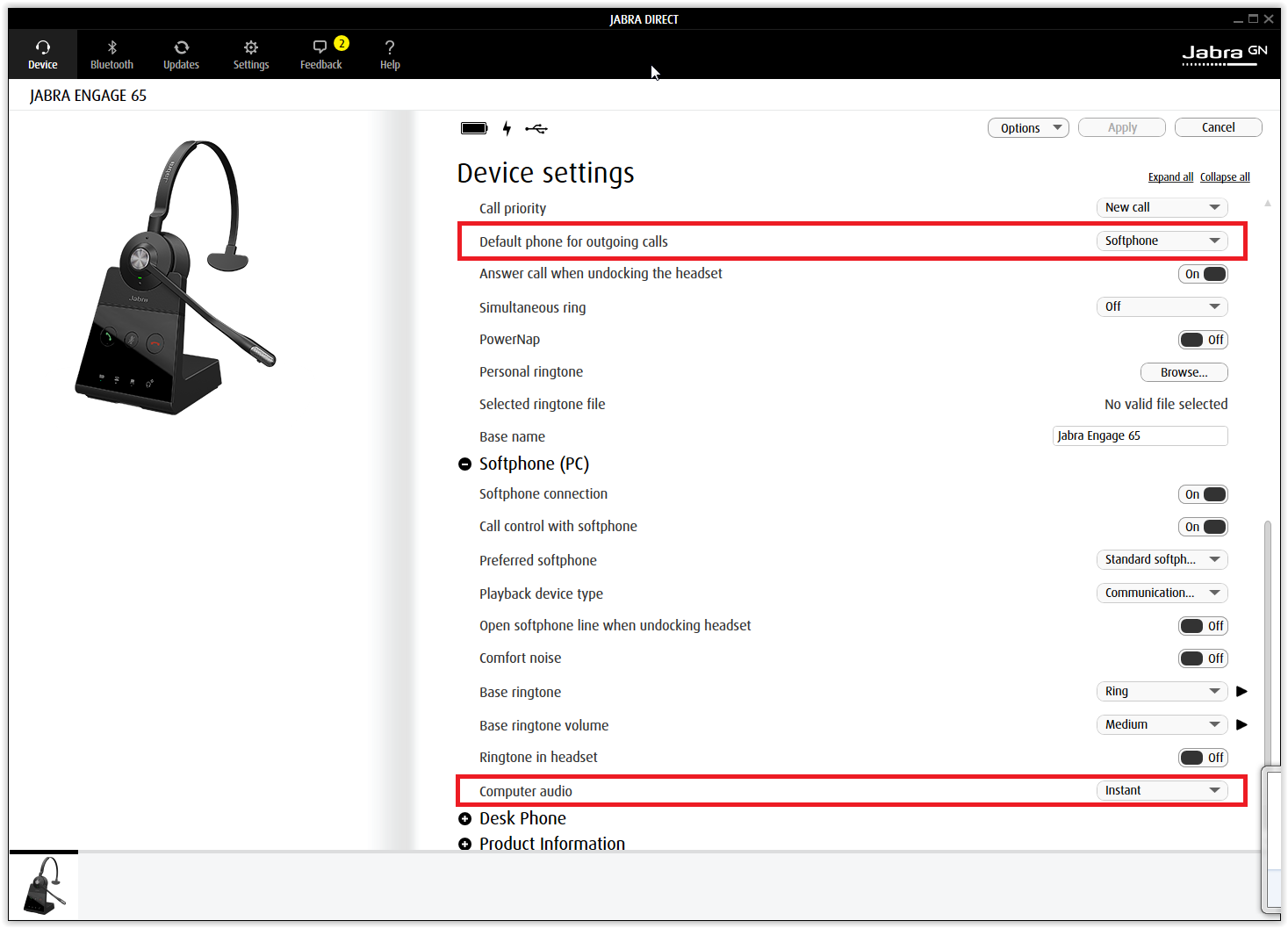Change the Simultaneous ring setting
Image resolution: width=1288 pixels, height=928 pixels.
tap(1162, 306)
